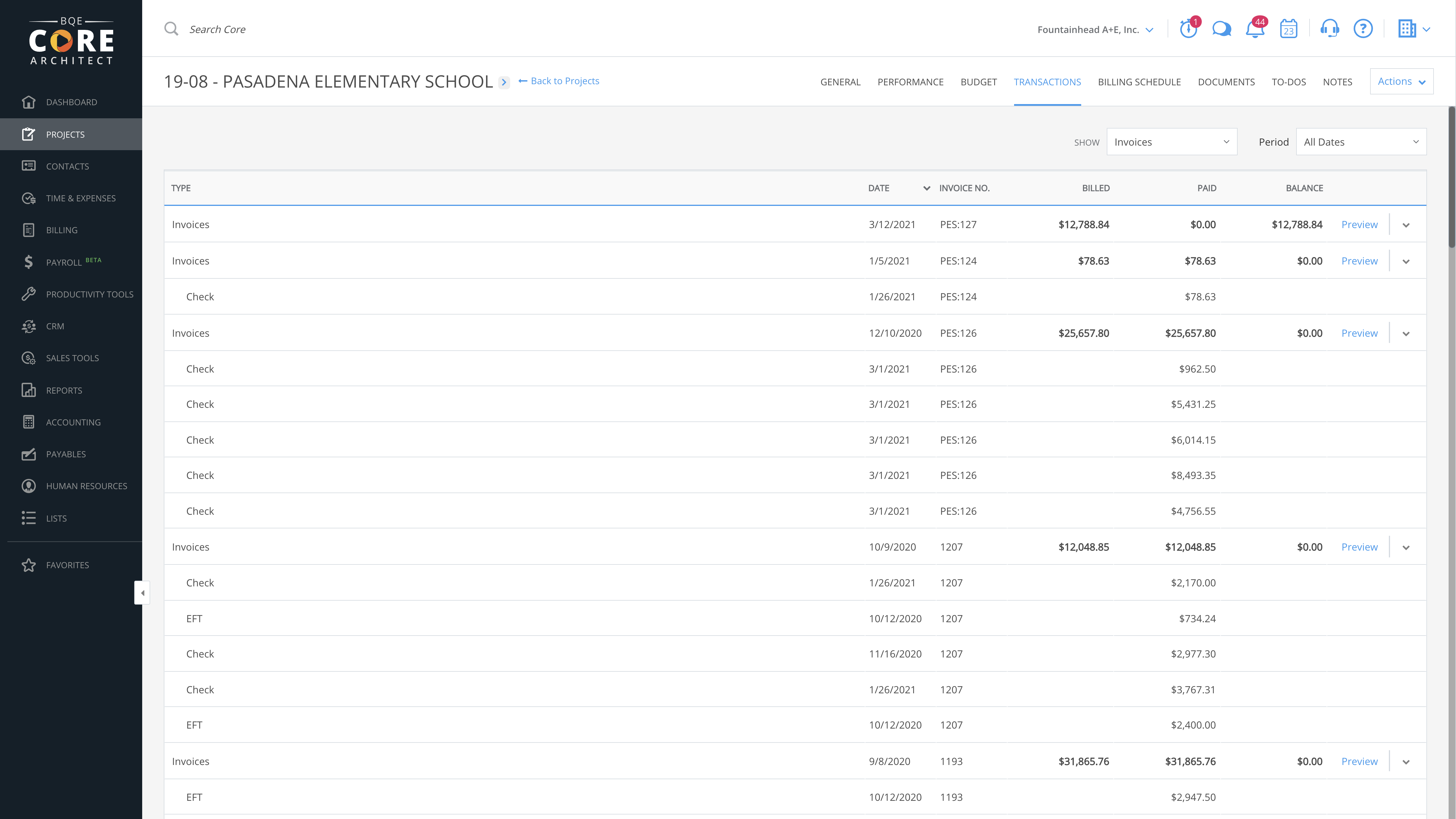This screenshot has height=819, width=1456.
Task: Preview invoice 1207
Action: (x=1359, y=547)
